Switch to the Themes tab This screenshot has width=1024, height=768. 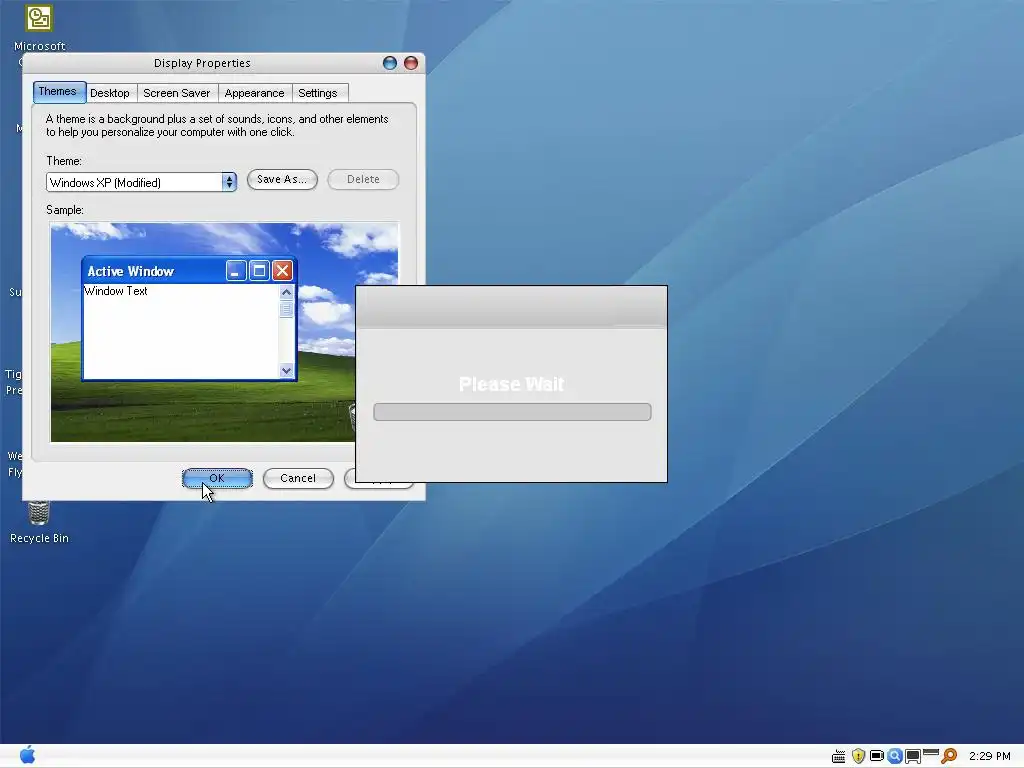(59, 91)
